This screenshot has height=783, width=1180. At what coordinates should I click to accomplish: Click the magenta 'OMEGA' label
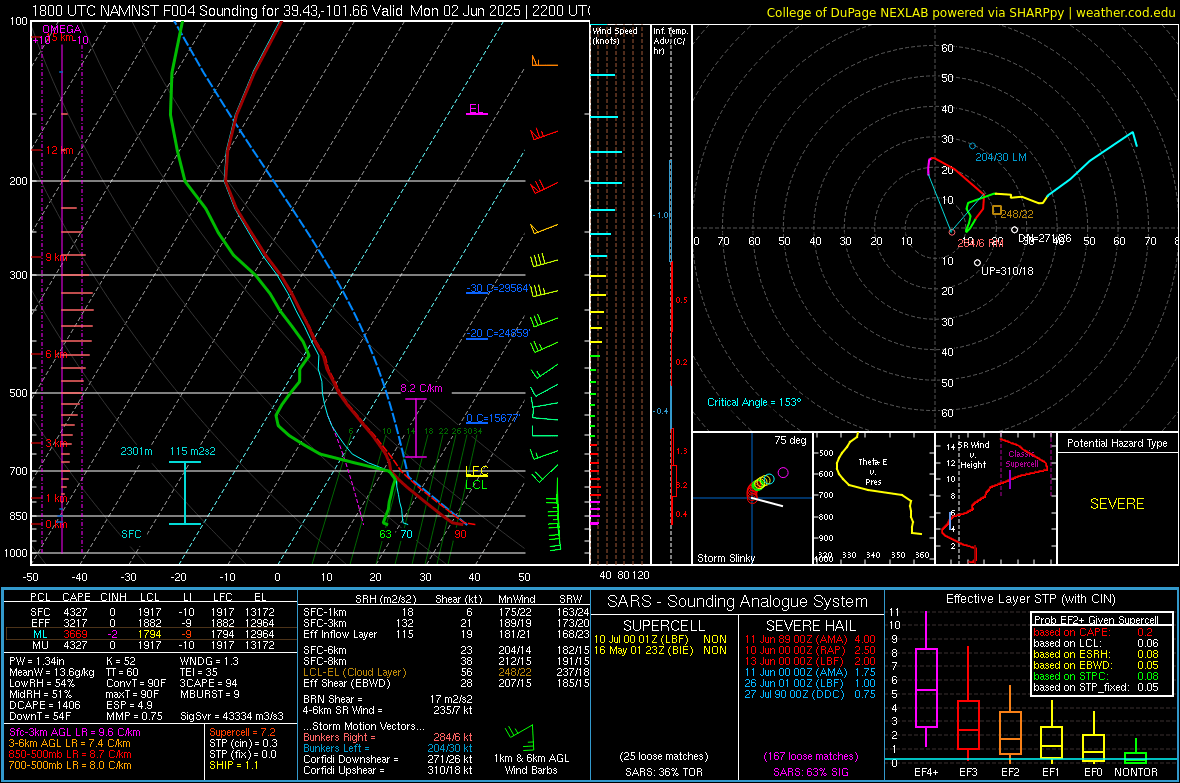click(62, 29)
